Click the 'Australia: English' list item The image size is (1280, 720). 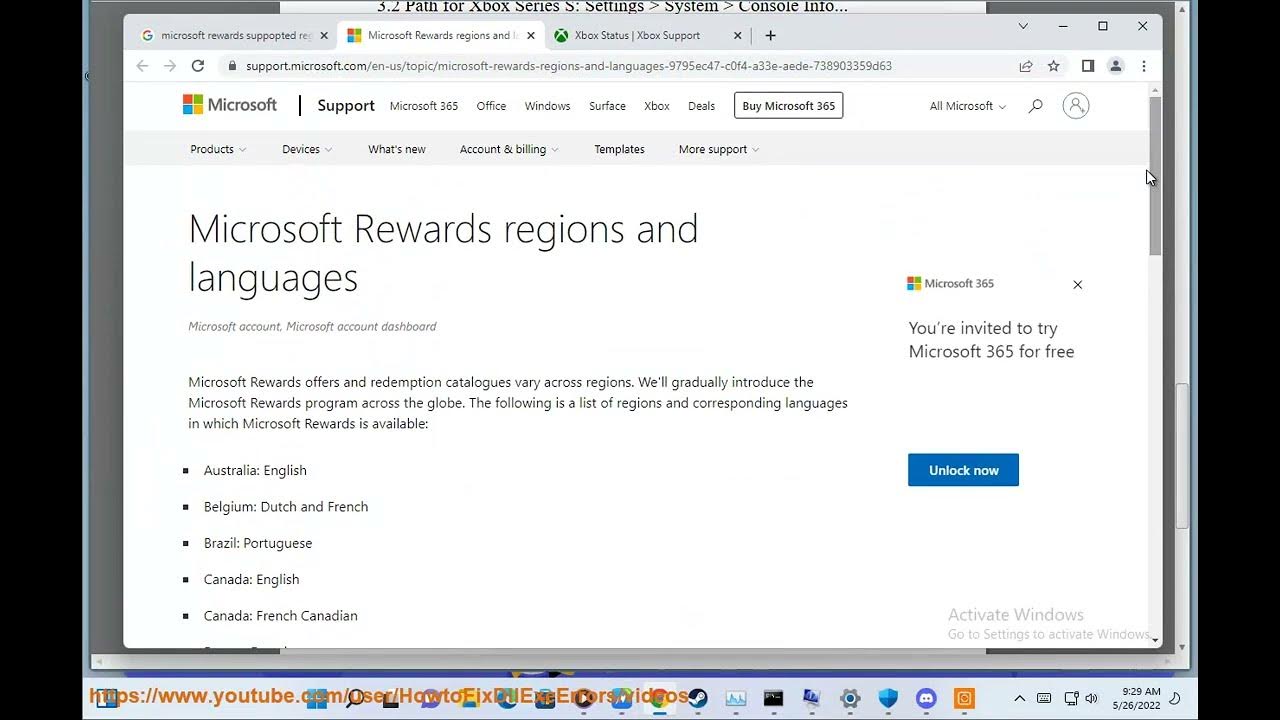tap(255, 470)
